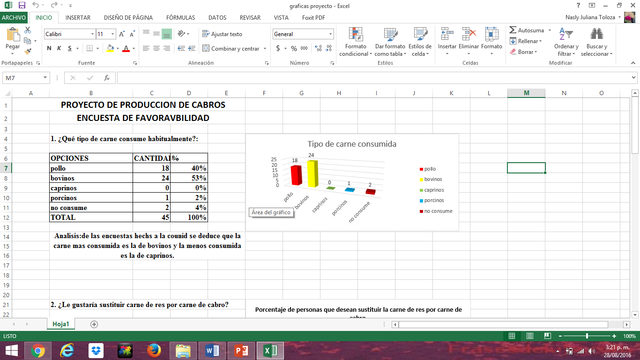Viewport: 640px width, 360px height.
Task: Click the red font color swatch
Action: pyautogui.click(x=126, y=49)
